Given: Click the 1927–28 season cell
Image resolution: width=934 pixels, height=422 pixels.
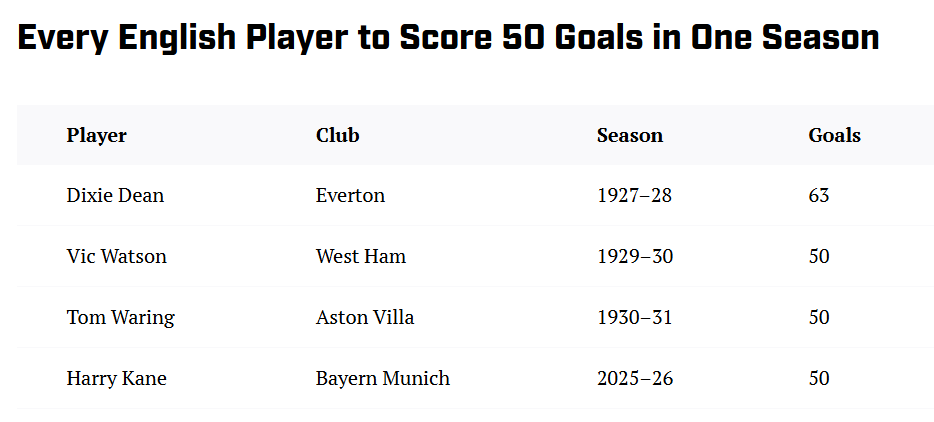Looking at the screenshot, I should coord(634,196).
